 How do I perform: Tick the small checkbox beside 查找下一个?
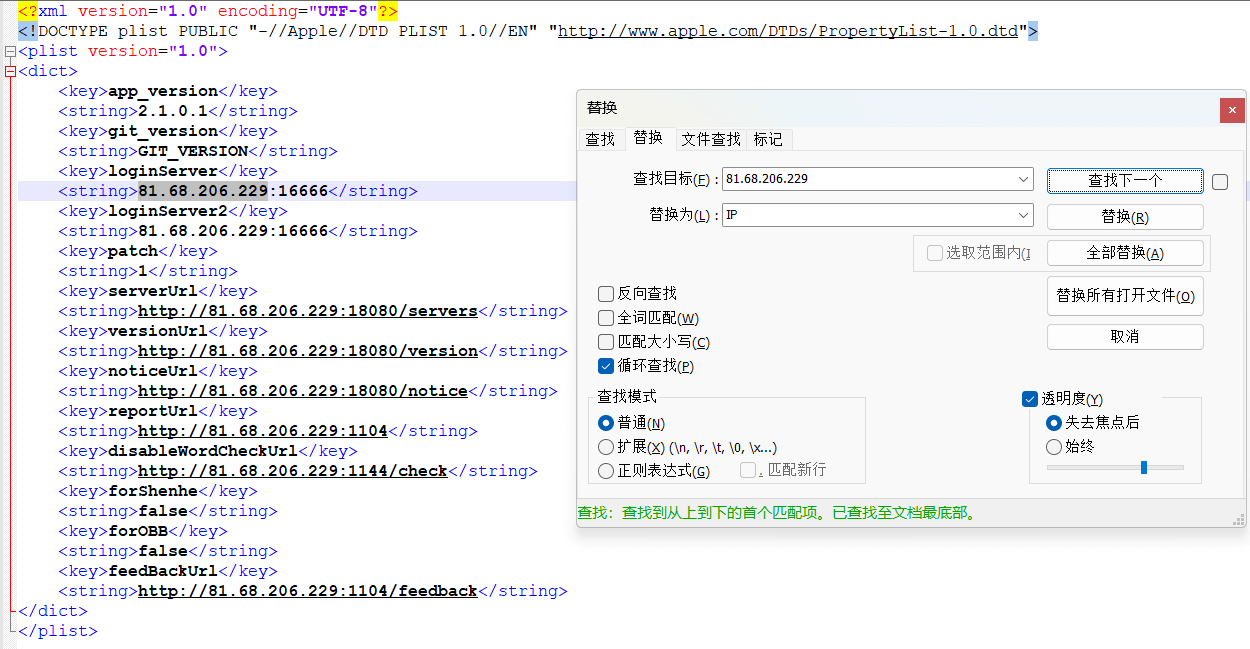(1219, 182)
